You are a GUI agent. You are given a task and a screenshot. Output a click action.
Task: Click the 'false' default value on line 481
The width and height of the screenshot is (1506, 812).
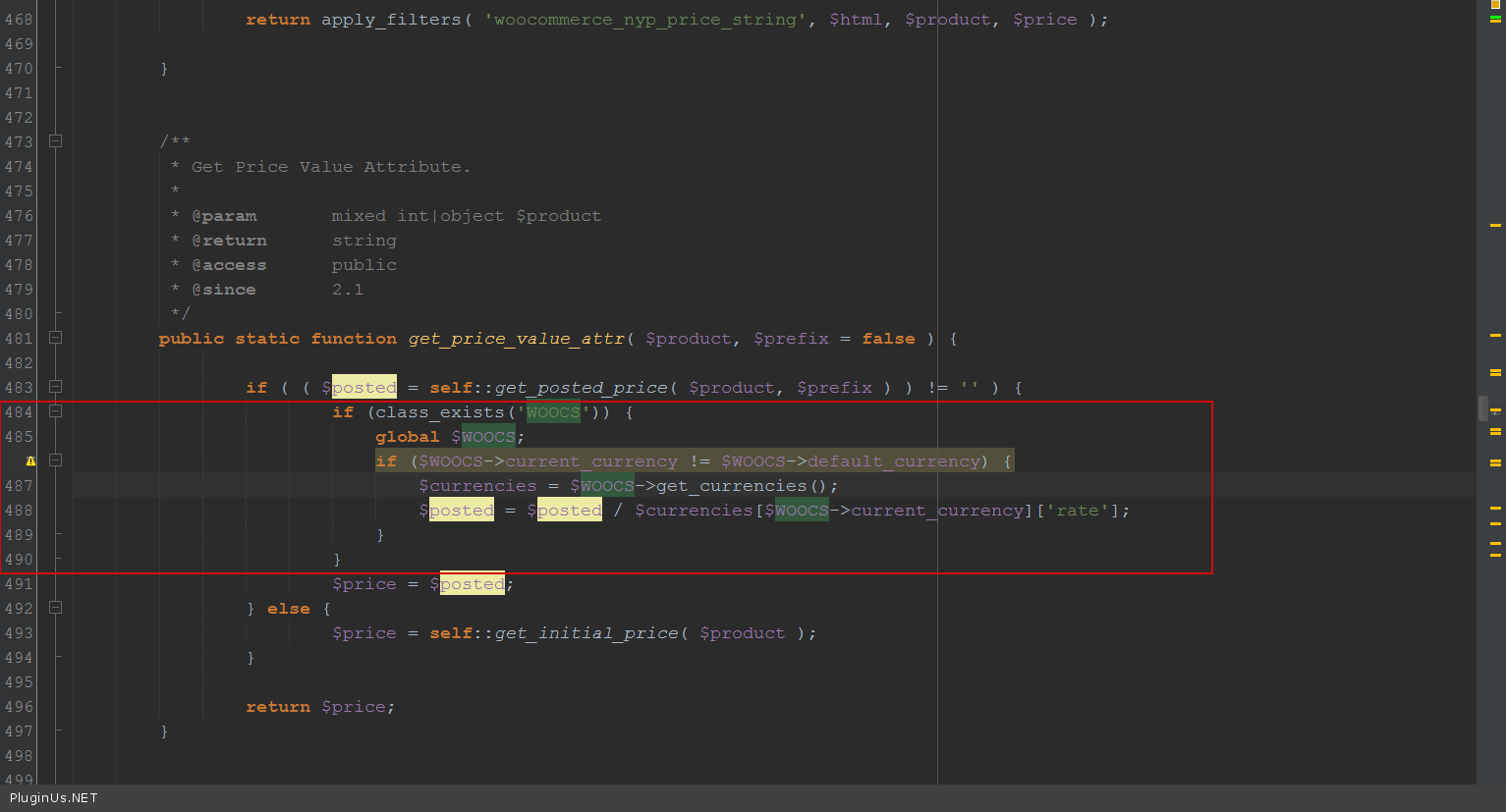point(889,339)
